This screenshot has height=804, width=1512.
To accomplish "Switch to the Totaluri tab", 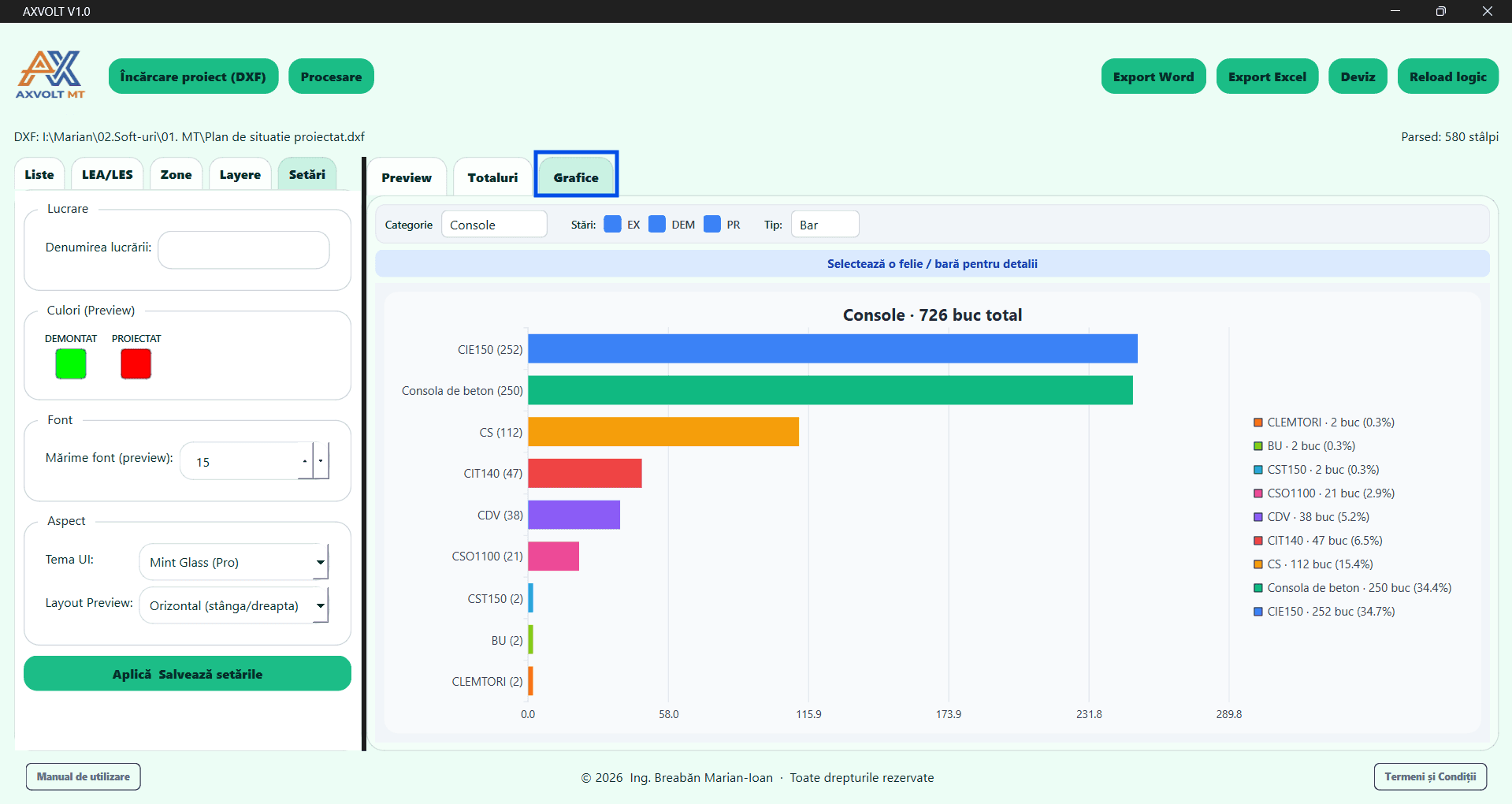I will click(x=492, y=177).
